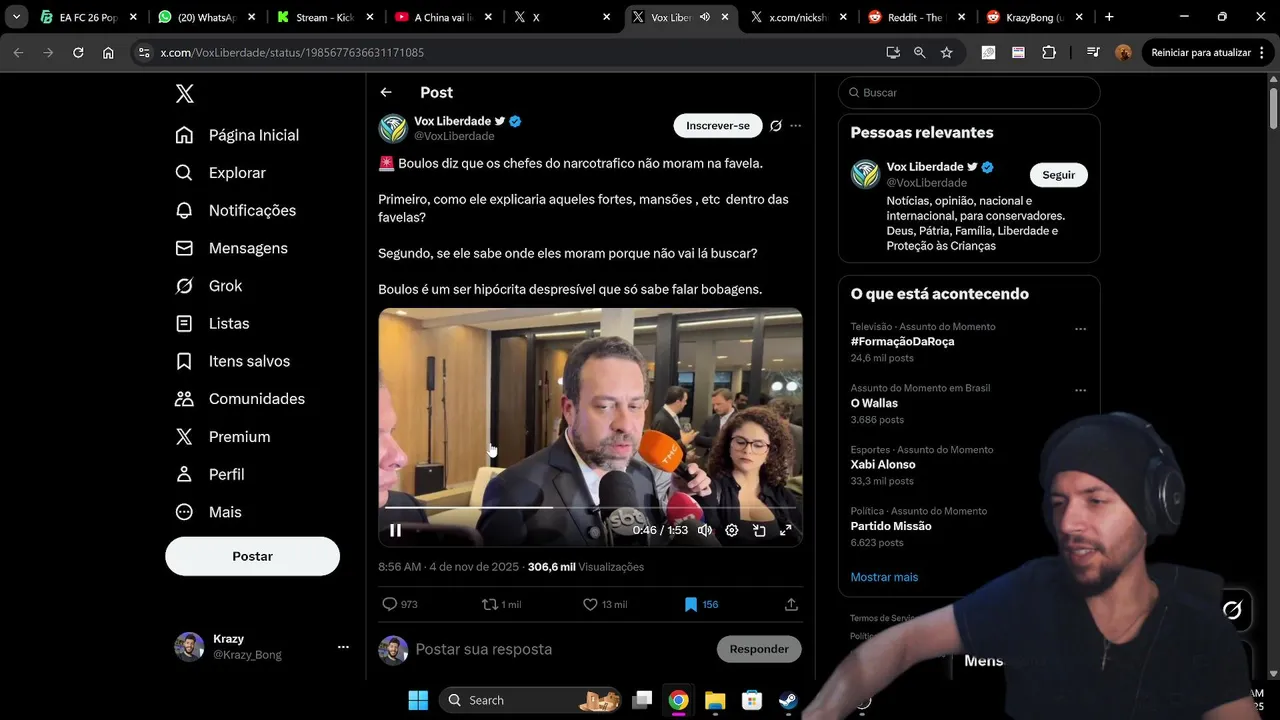Go back with the Post arrow

386,92
